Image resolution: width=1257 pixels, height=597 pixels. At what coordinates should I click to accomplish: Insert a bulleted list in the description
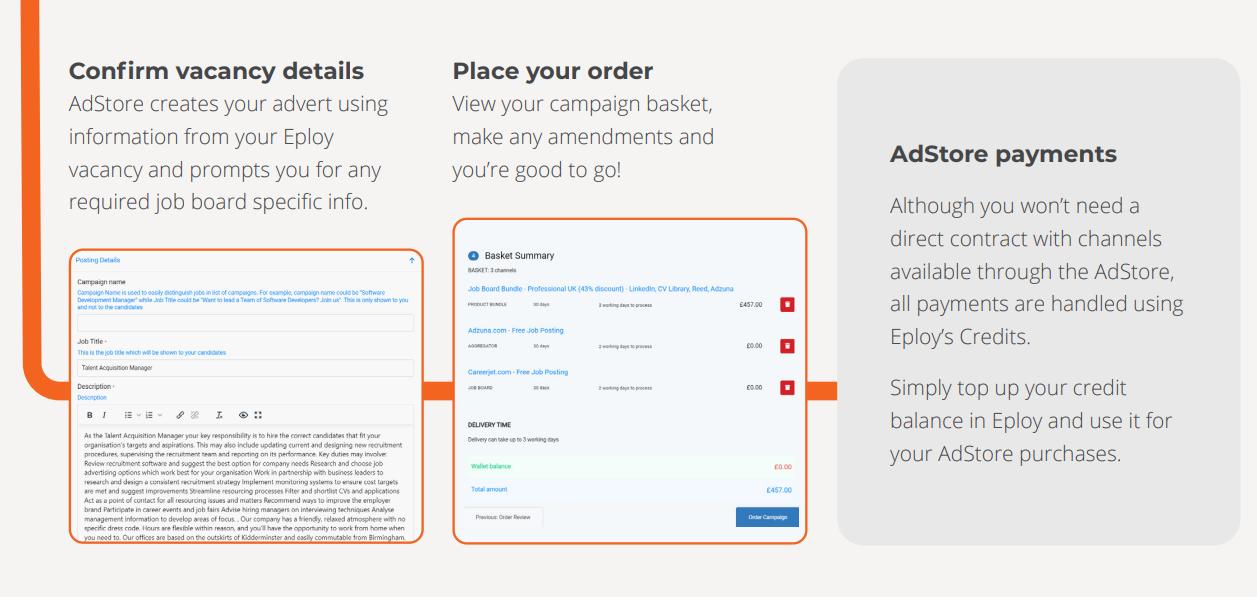coord(128,415)
